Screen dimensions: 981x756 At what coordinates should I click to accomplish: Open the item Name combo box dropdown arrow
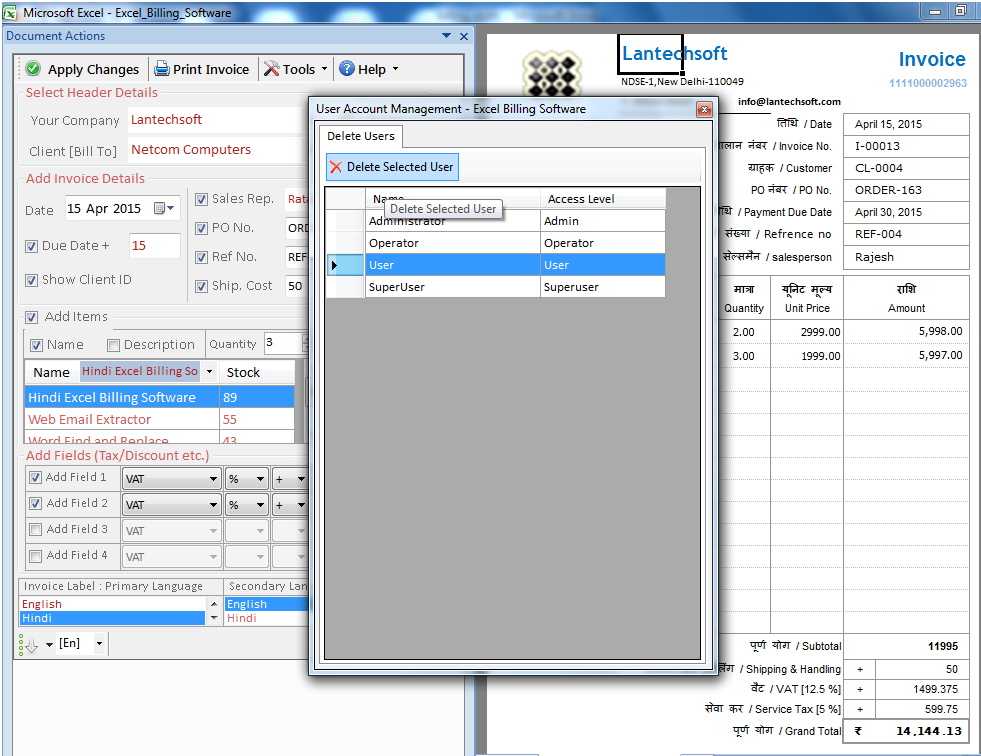coord(210,372)
